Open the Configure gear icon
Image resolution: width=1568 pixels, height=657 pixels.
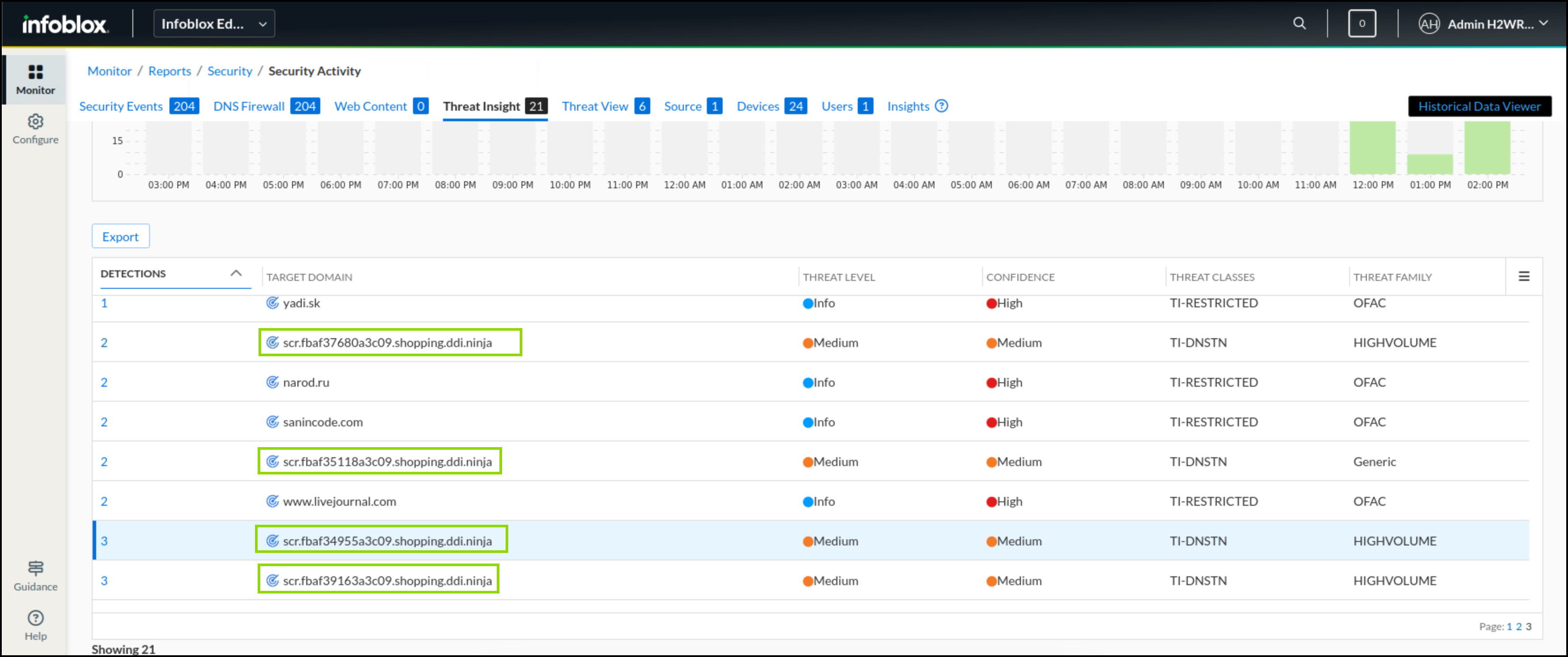click(x=35, y=122)
